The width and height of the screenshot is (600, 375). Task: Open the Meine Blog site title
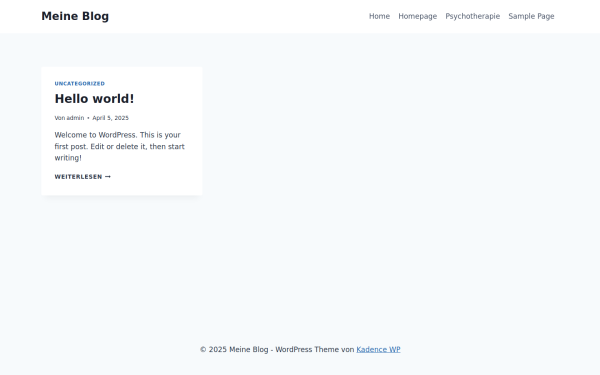click(x=75, y=16)
